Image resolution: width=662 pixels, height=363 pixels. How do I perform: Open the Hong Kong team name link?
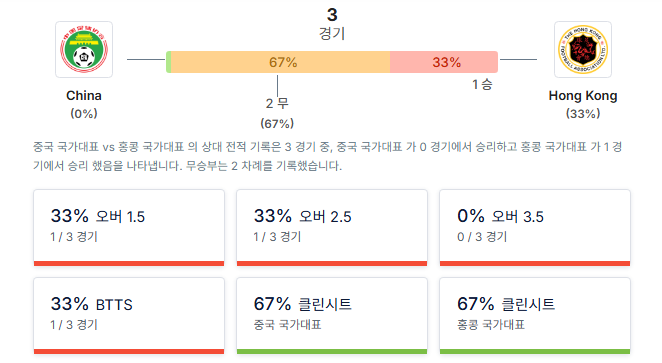583,96
